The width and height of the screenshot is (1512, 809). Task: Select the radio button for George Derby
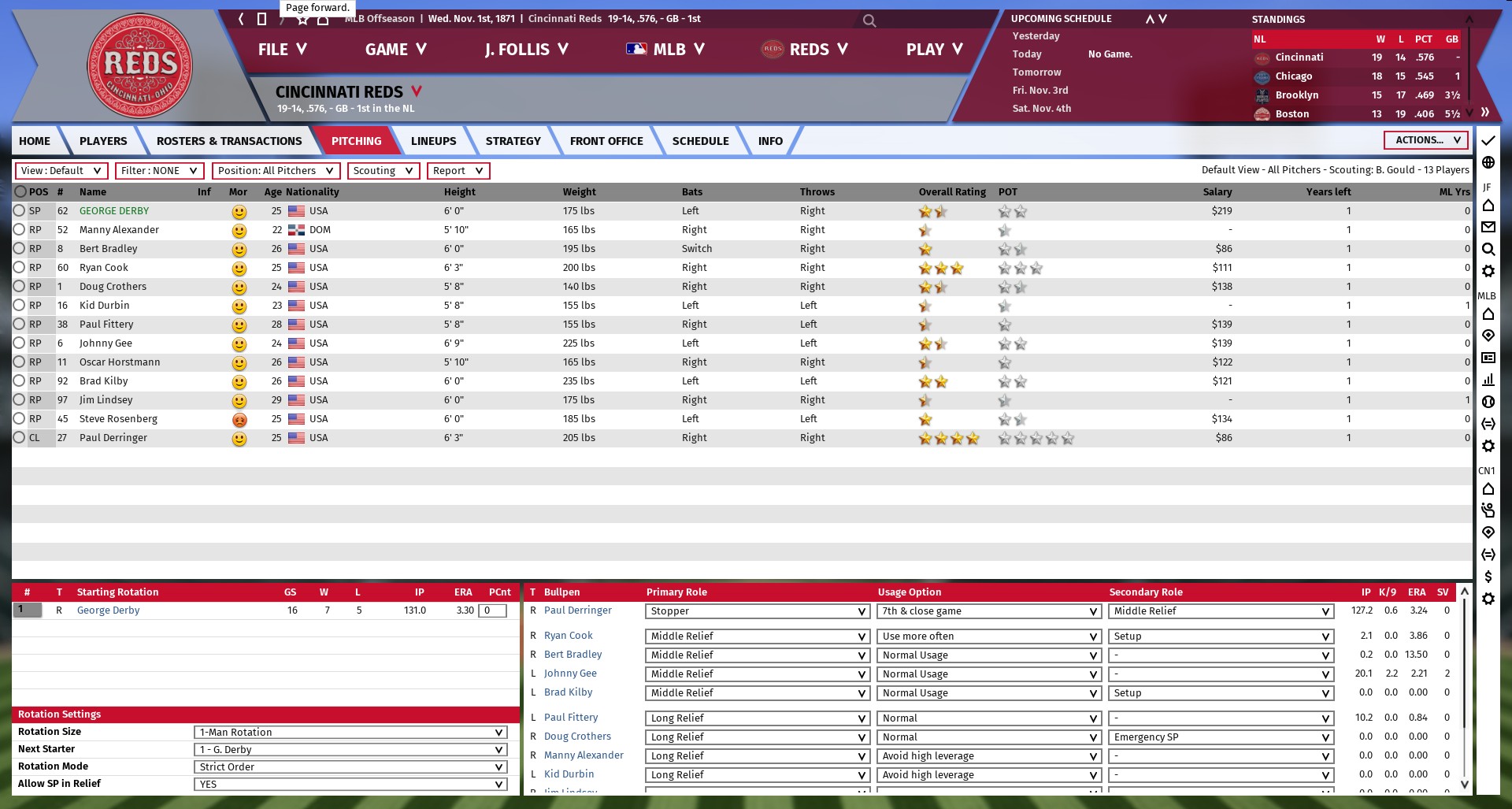coord(20,210)
